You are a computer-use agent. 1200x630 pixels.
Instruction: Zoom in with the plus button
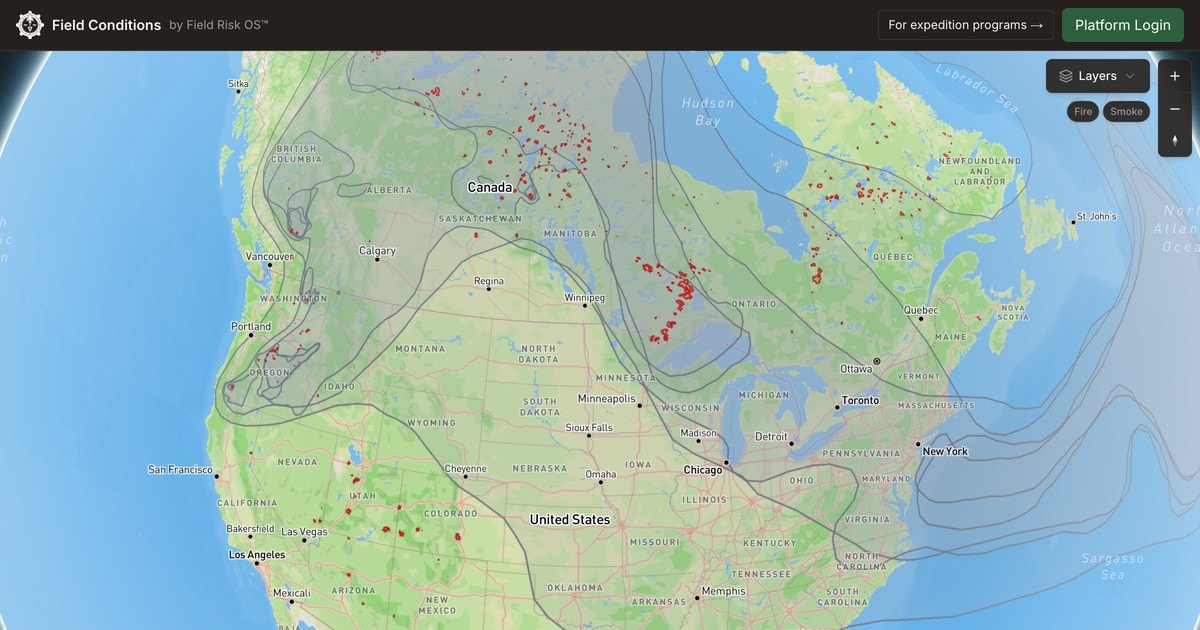[1175, 76]
